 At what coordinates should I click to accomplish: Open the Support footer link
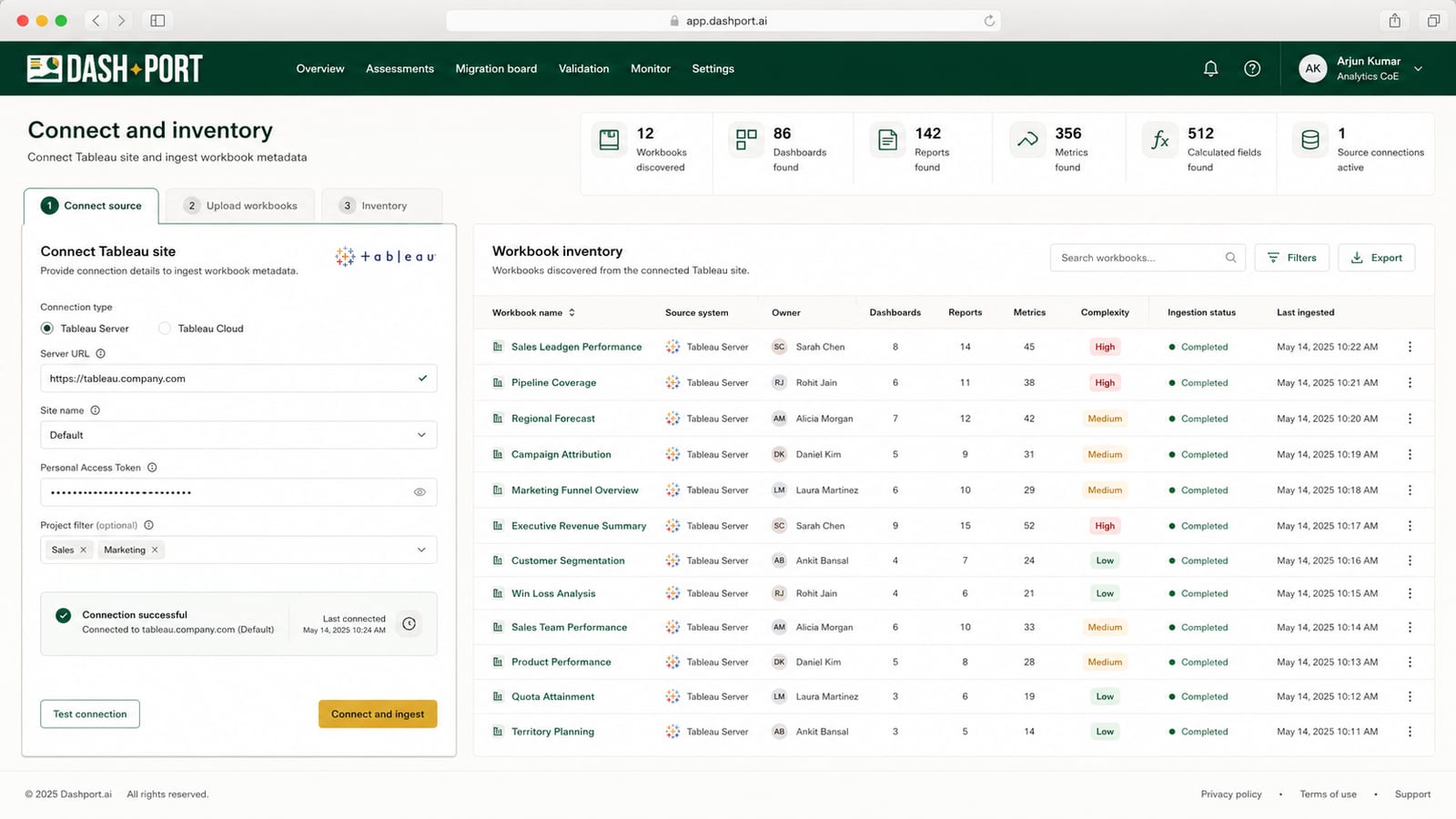[x=1412, y=794]
